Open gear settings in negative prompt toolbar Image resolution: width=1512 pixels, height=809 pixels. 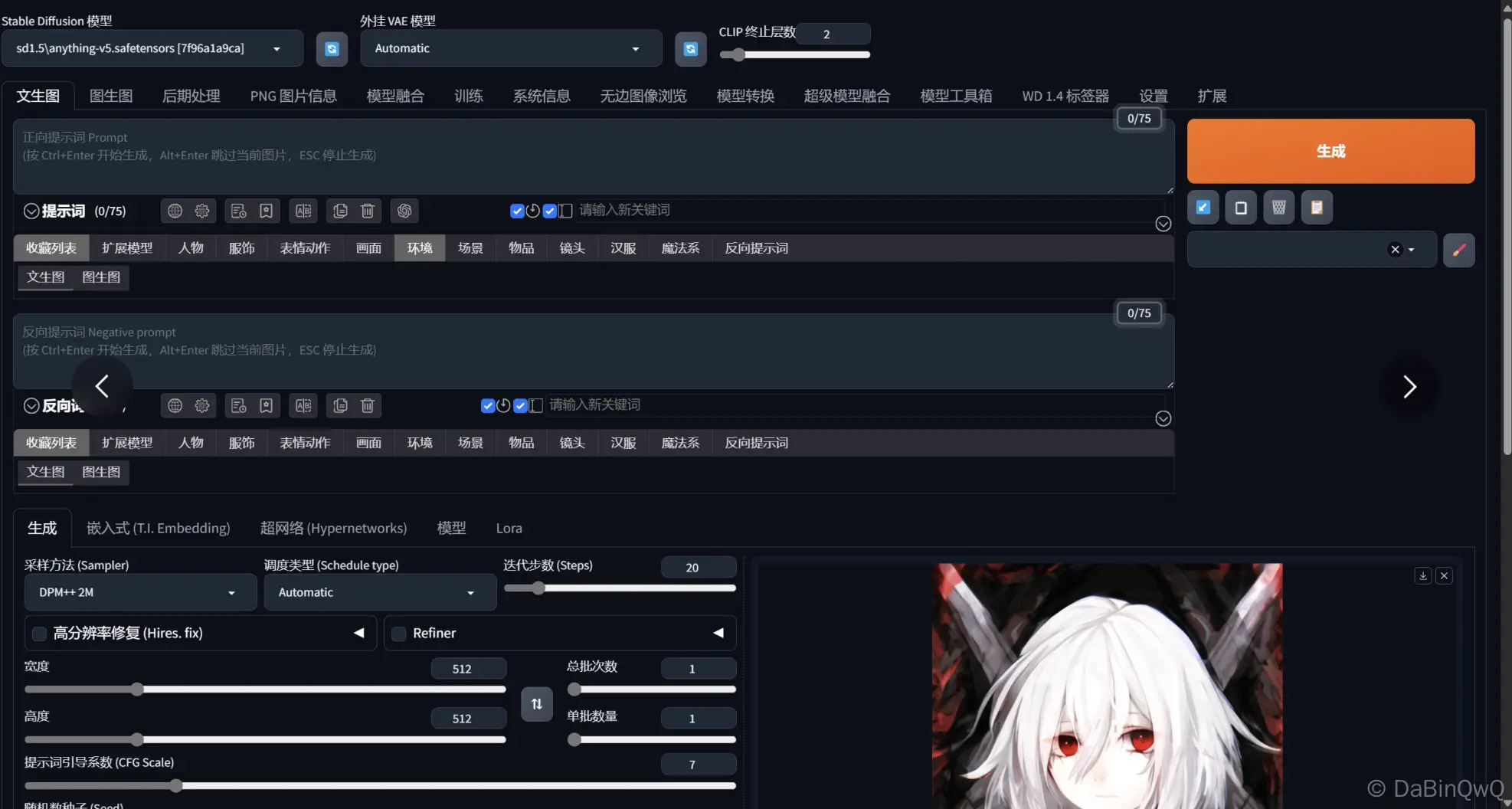202,405
